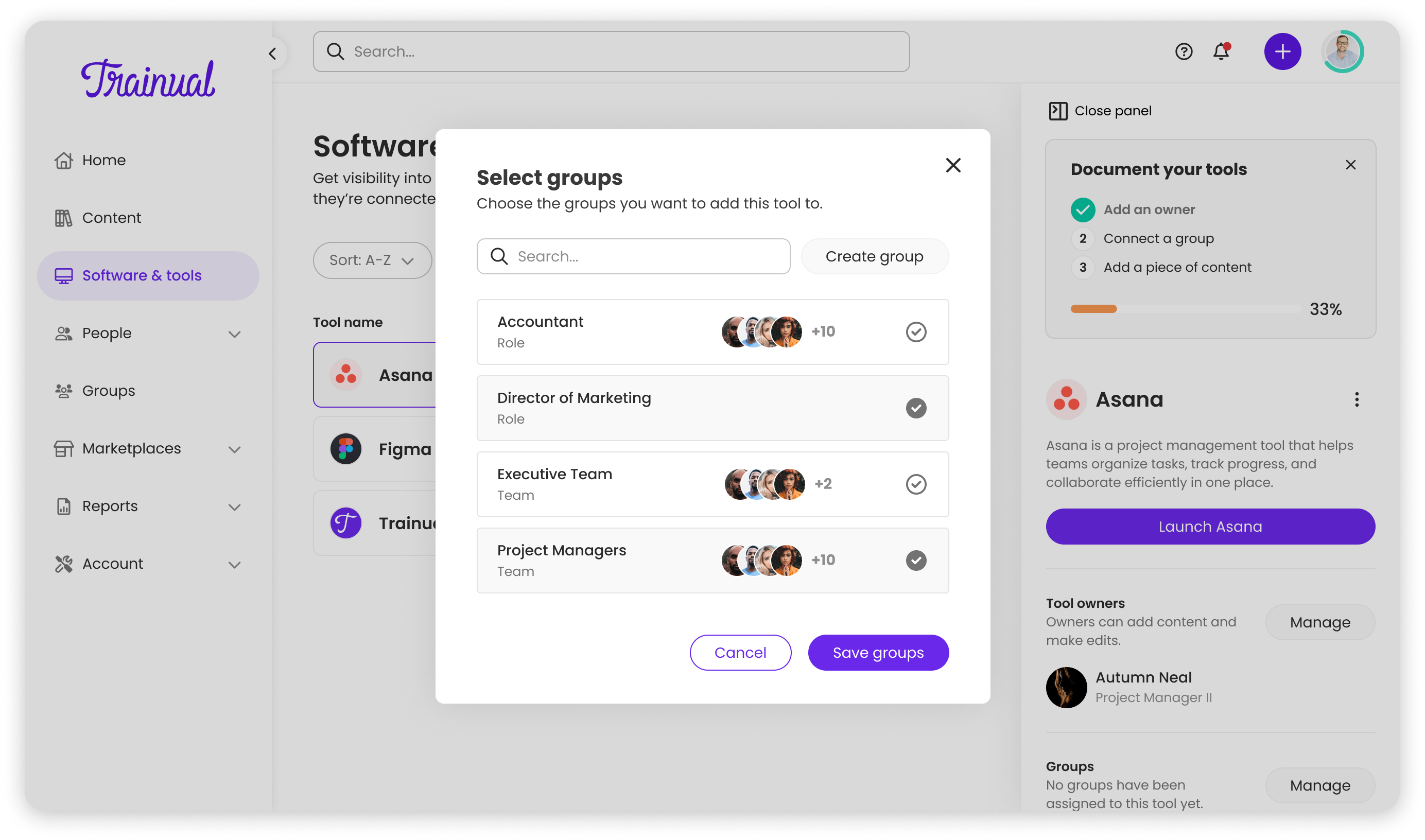Click the Close panel icon
Viewport: 1425px width, 840px height.
1057,111
